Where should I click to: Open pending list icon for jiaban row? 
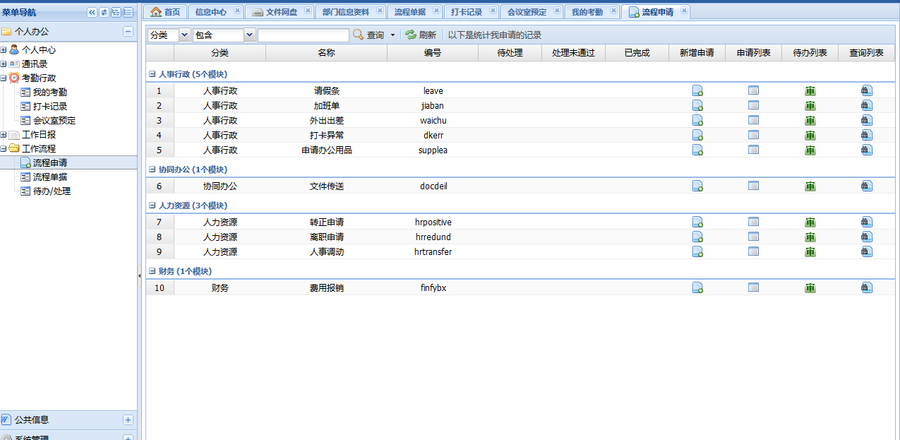pos(810,106)
